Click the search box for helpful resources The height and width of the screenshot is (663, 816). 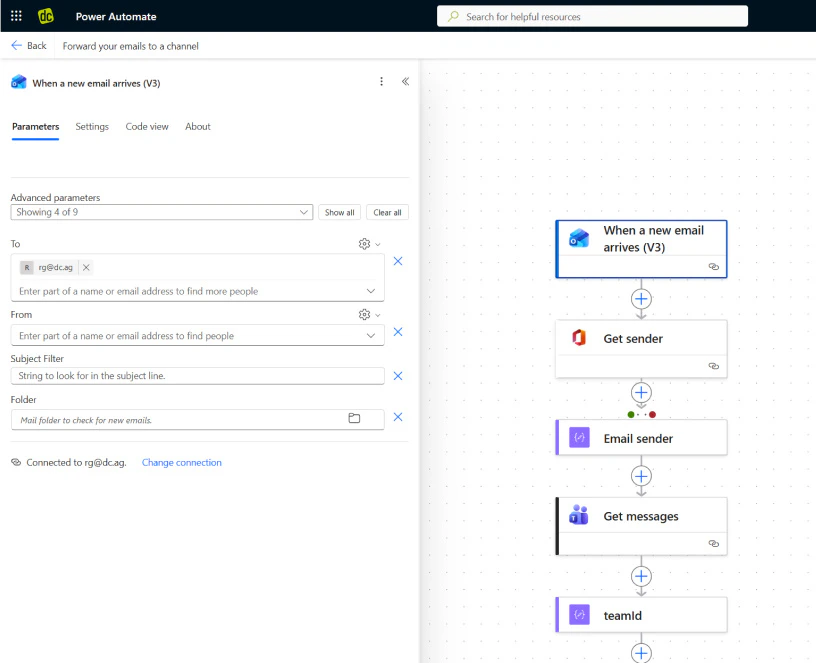[x=592, y=16]
